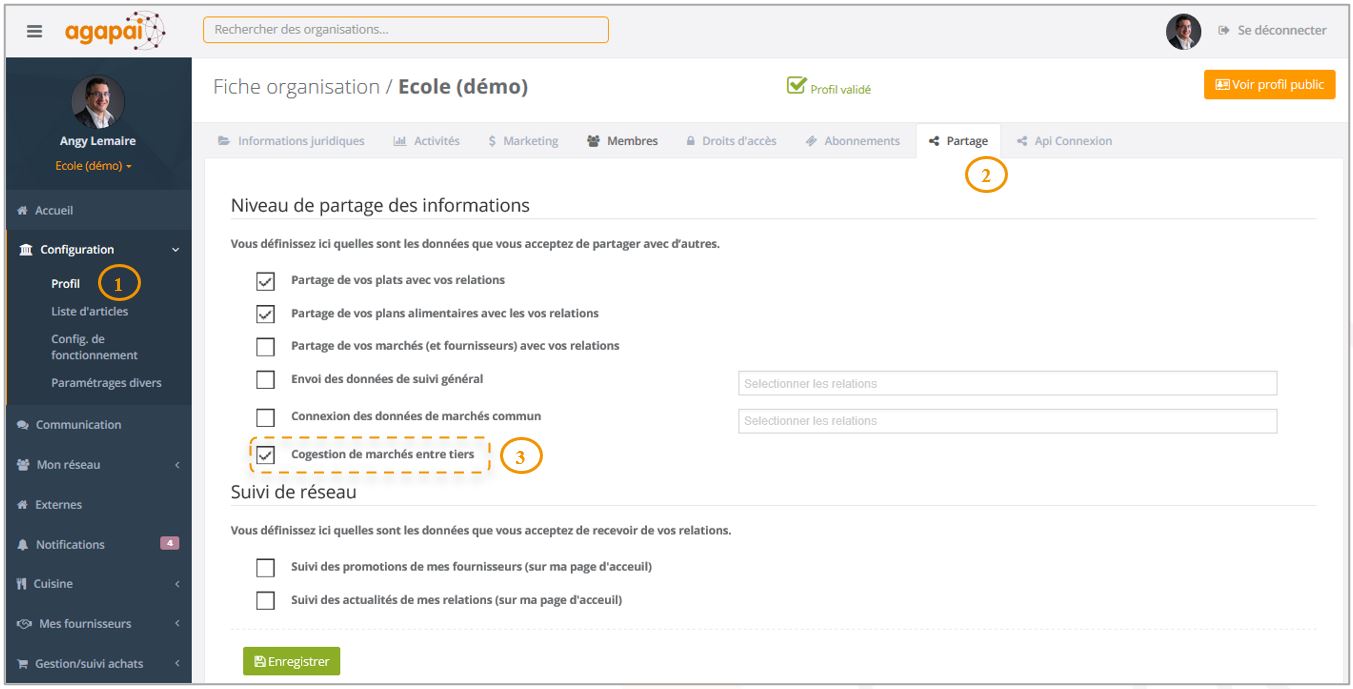This screenshot has width=1353, height=689.
Task: Click the chart icon on Activités tab
Action: pyautogui.click(x=400, y=141)
